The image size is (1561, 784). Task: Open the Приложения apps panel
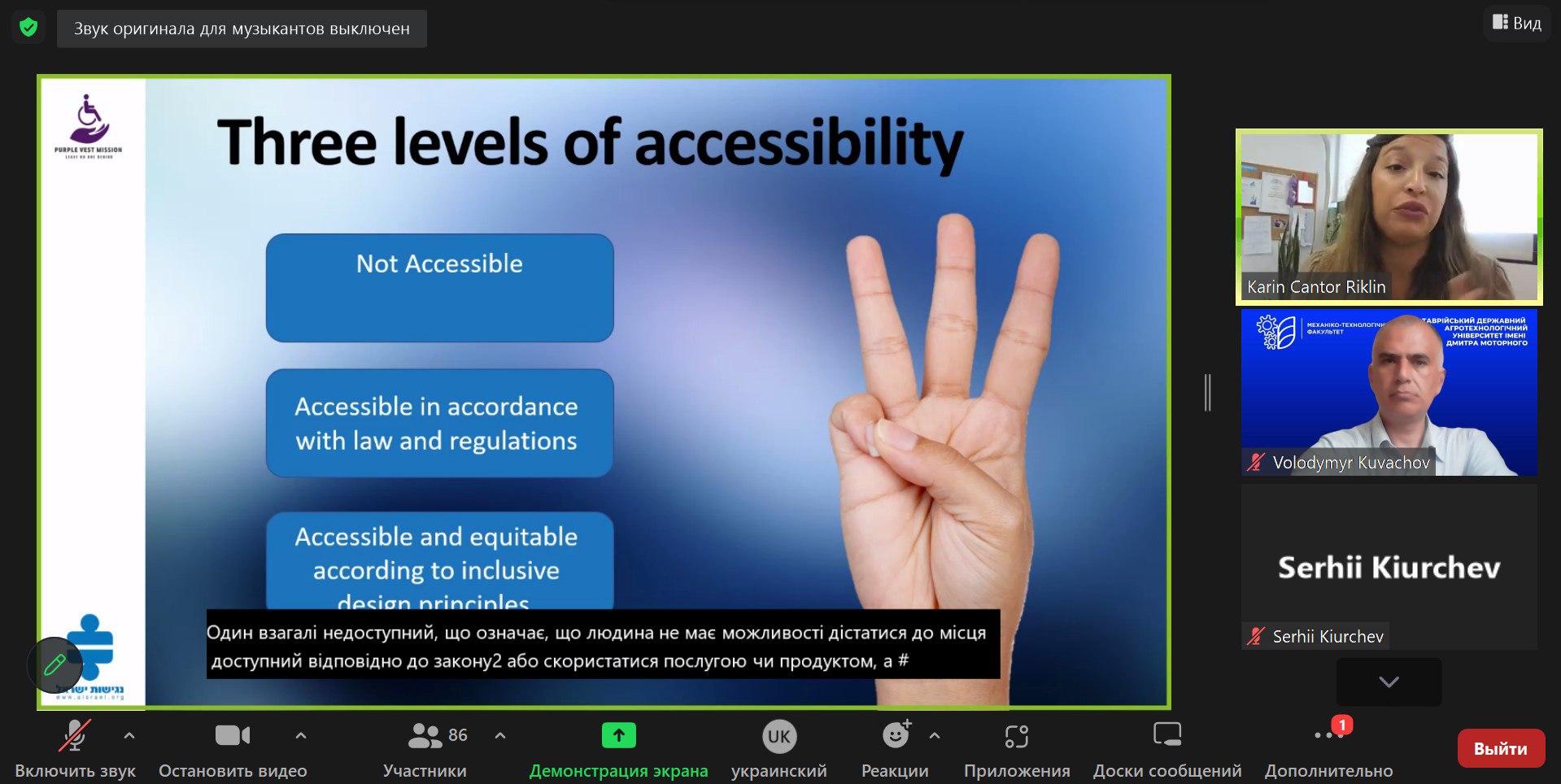click(x=1017, y=749)
